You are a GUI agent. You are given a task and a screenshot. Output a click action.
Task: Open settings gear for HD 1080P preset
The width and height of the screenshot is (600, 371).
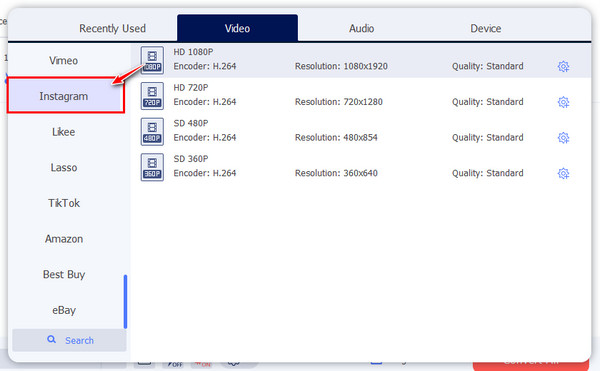(x=563, y=67)
